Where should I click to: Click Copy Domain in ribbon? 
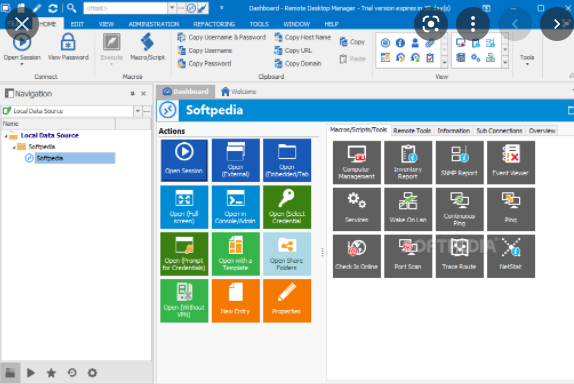(x=298, y=64)
